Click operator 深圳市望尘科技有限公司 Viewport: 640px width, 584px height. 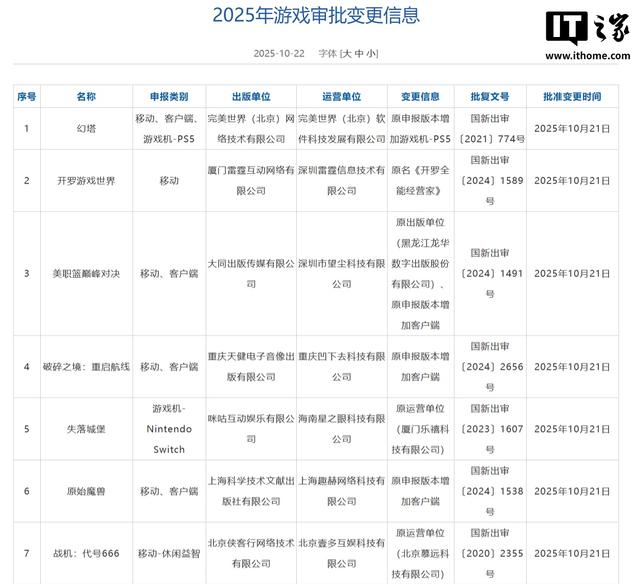tap(342, 274)
